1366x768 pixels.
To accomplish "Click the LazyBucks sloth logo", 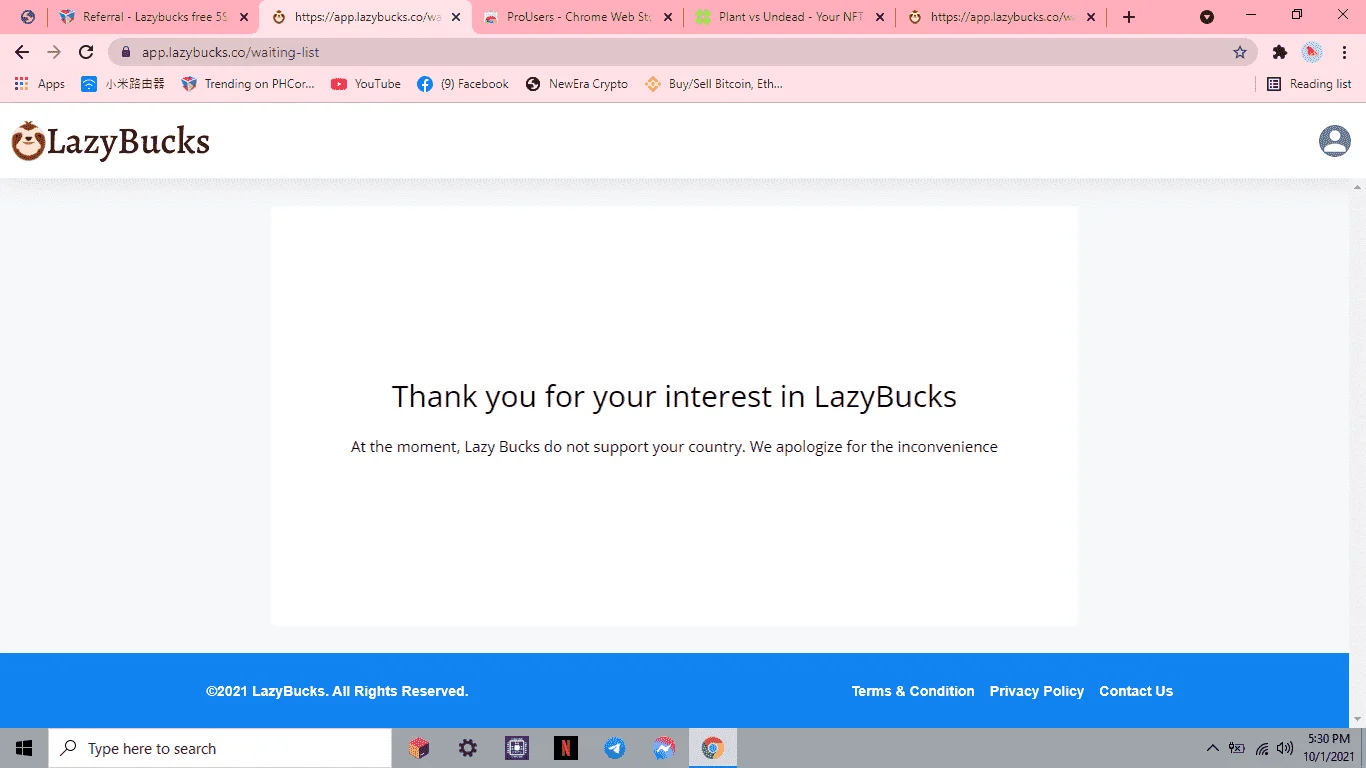I will [x=111, y=141].
